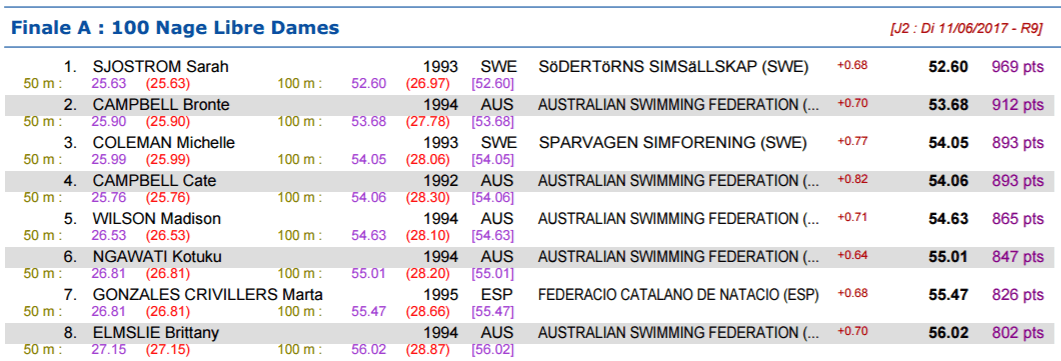Select ELMSLIE Brittany name
The width and height of the screenshot is (1061, 361).
(x=156, y=333)
